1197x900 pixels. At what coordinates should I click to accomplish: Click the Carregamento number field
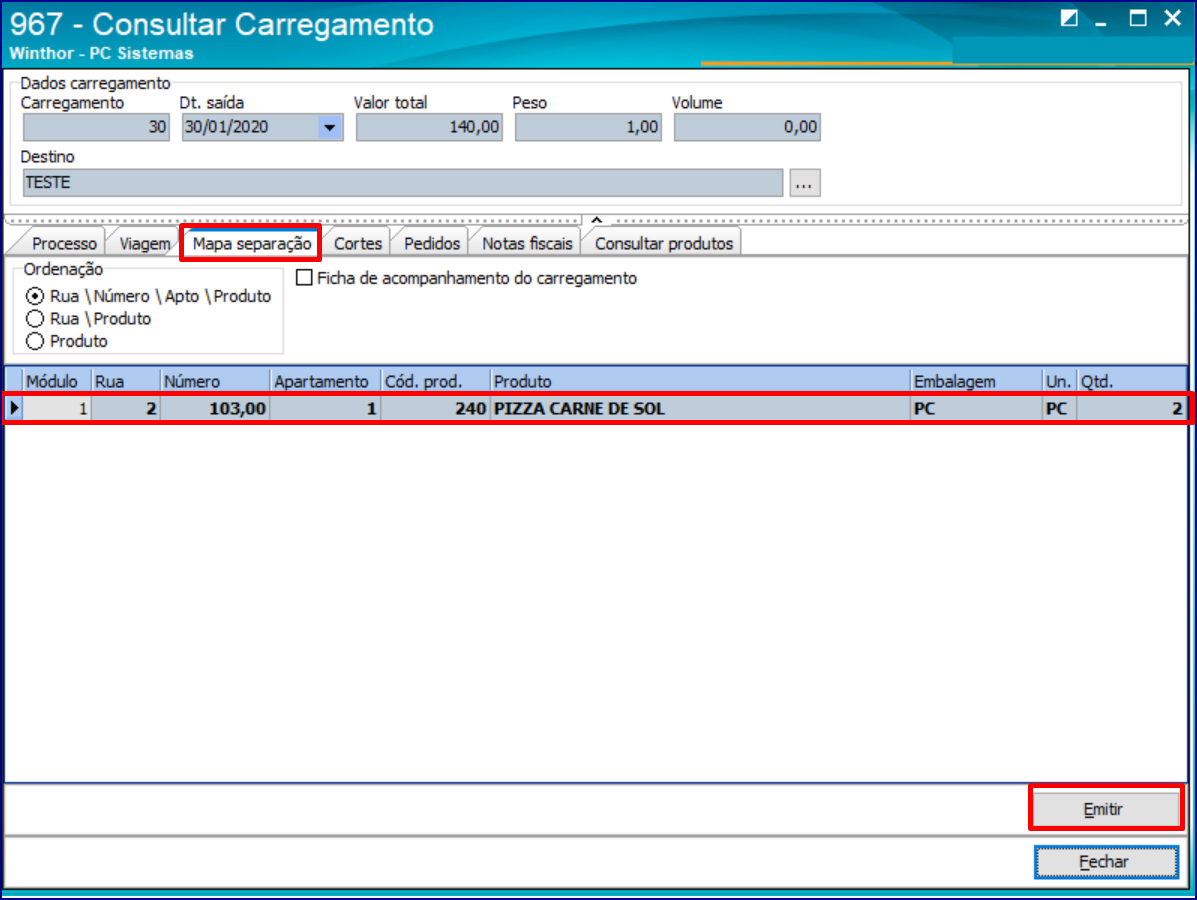(96, 127)
